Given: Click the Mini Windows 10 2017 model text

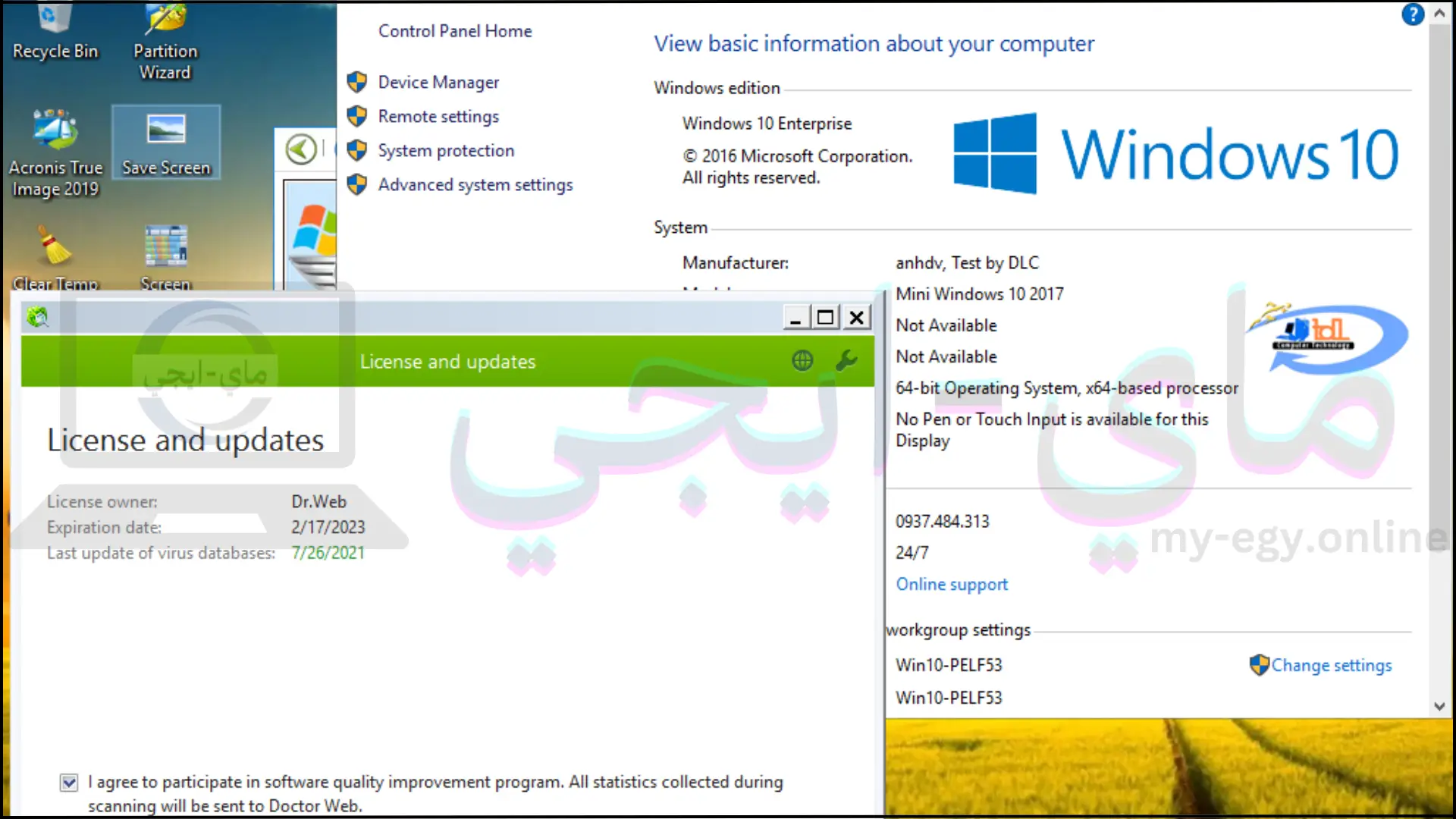Looking at the screenshot, I should click(x=980, y=293).
